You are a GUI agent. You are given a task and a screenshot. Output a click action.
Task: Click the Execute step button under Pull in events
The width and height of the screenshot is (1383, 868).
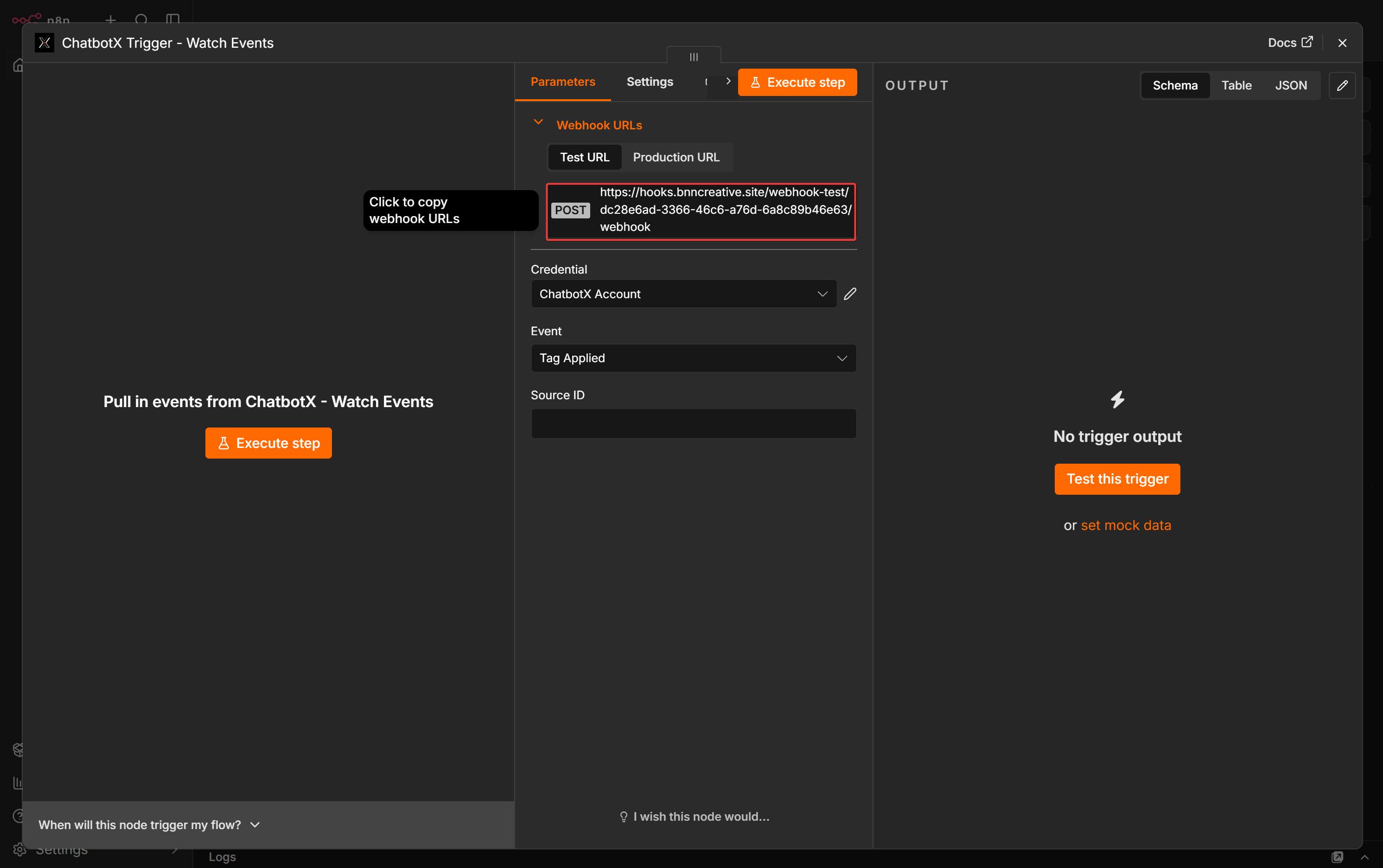point(268,443)
